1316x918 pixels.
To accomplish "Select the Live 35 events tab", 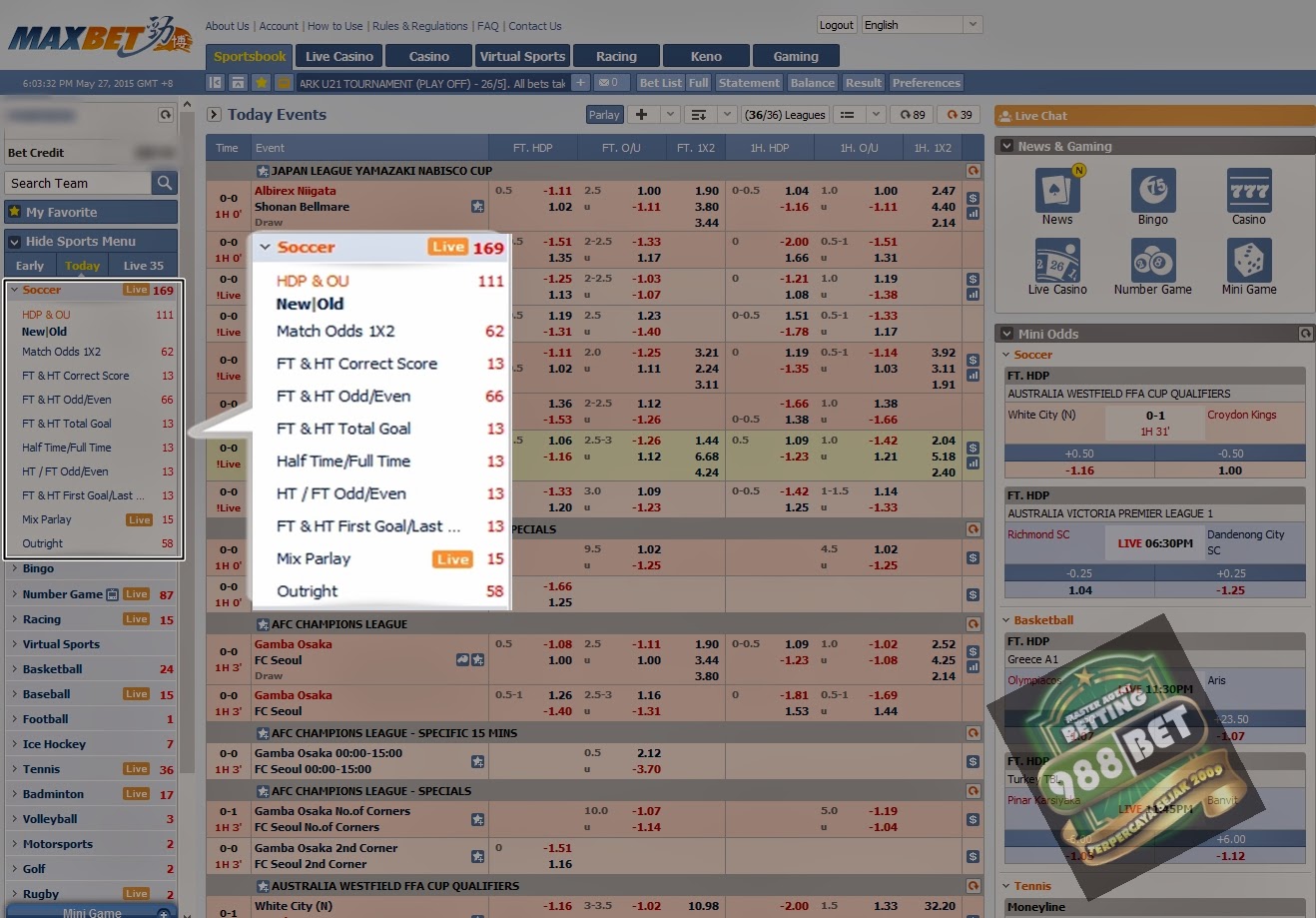I will pos(144,266).
